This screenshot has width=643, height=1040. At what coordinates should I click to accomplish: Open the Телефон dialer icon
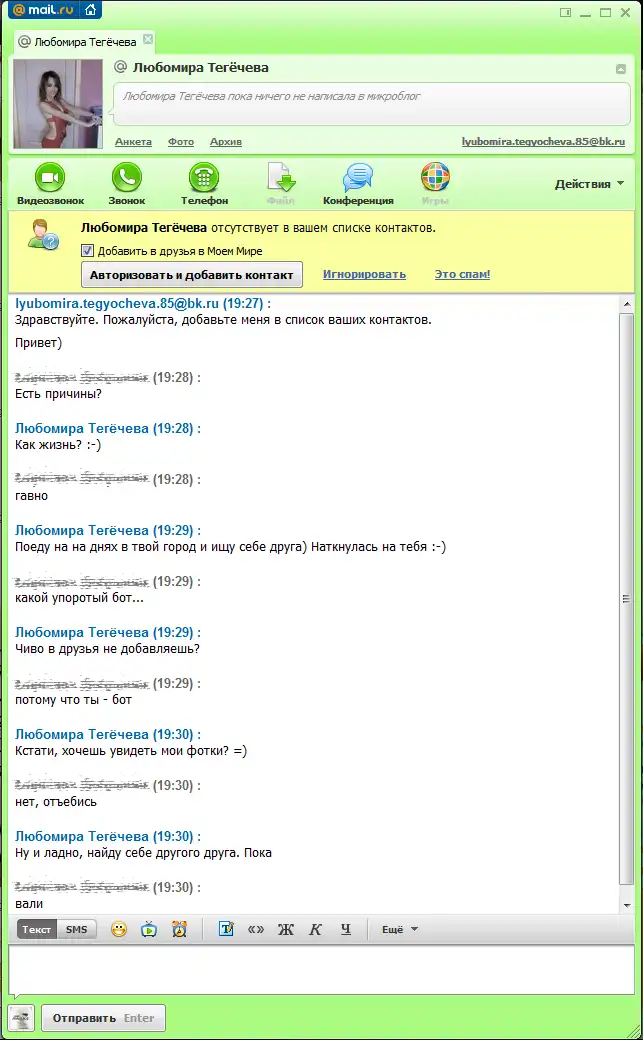pyautogui.click(x=204, y=179)
